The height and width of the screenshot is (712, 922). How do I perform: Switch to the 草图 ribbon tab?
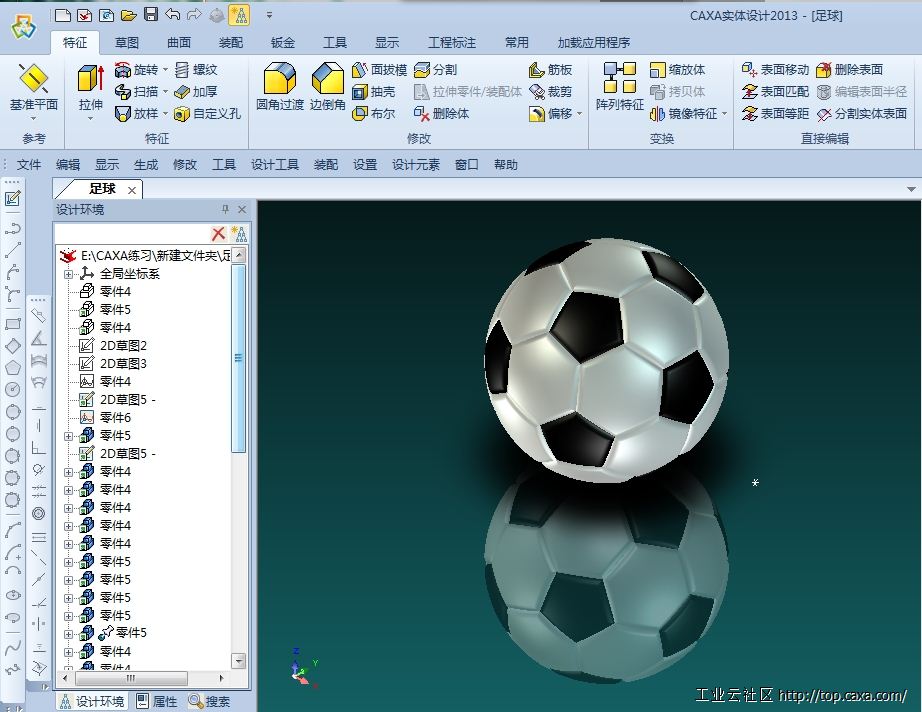pyautogui.click(x=127, y=43)
